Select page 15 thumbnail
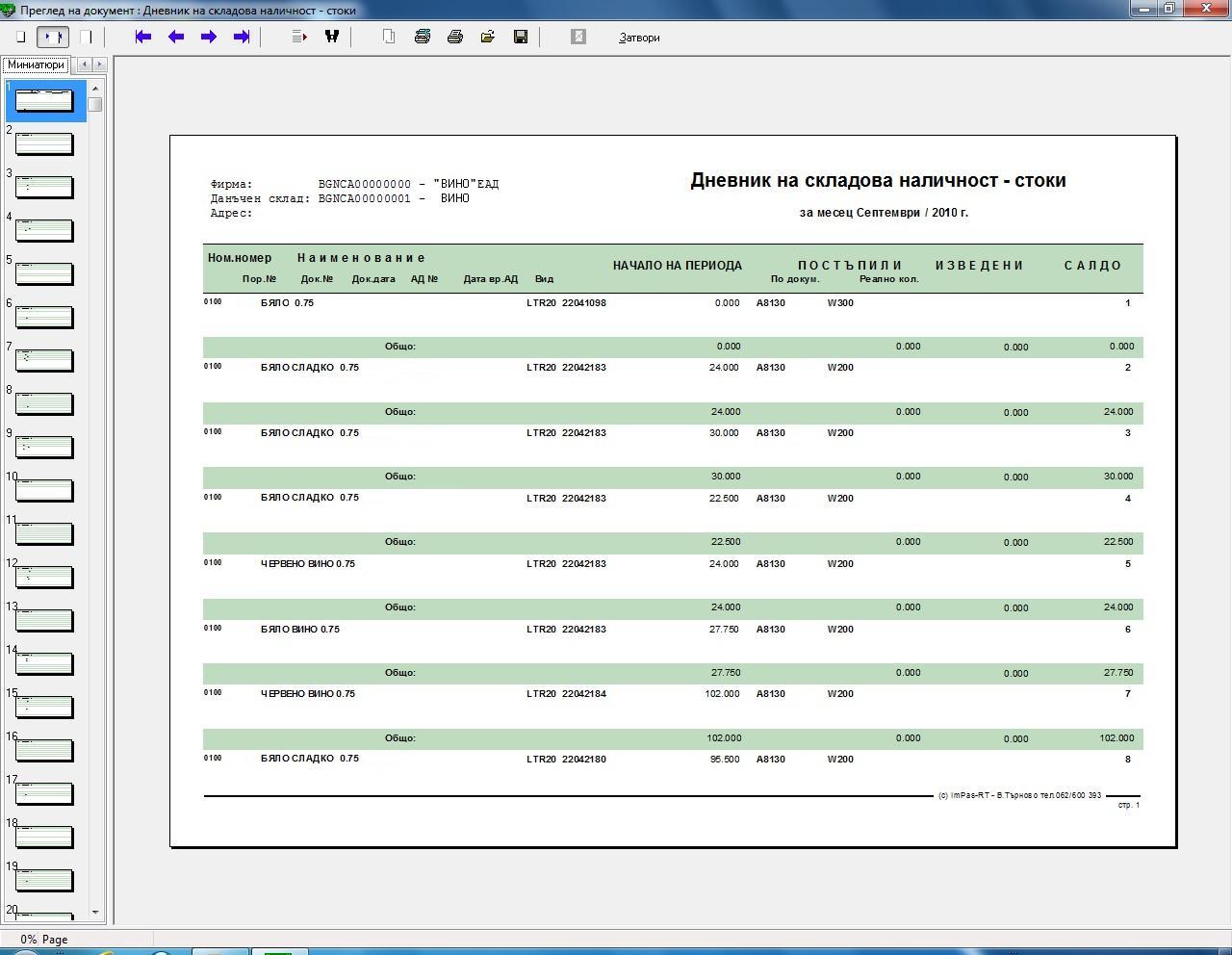Image resolution: width=1232 pixels, height=955 pixels. pyautogui.click(x=44, y=707)
